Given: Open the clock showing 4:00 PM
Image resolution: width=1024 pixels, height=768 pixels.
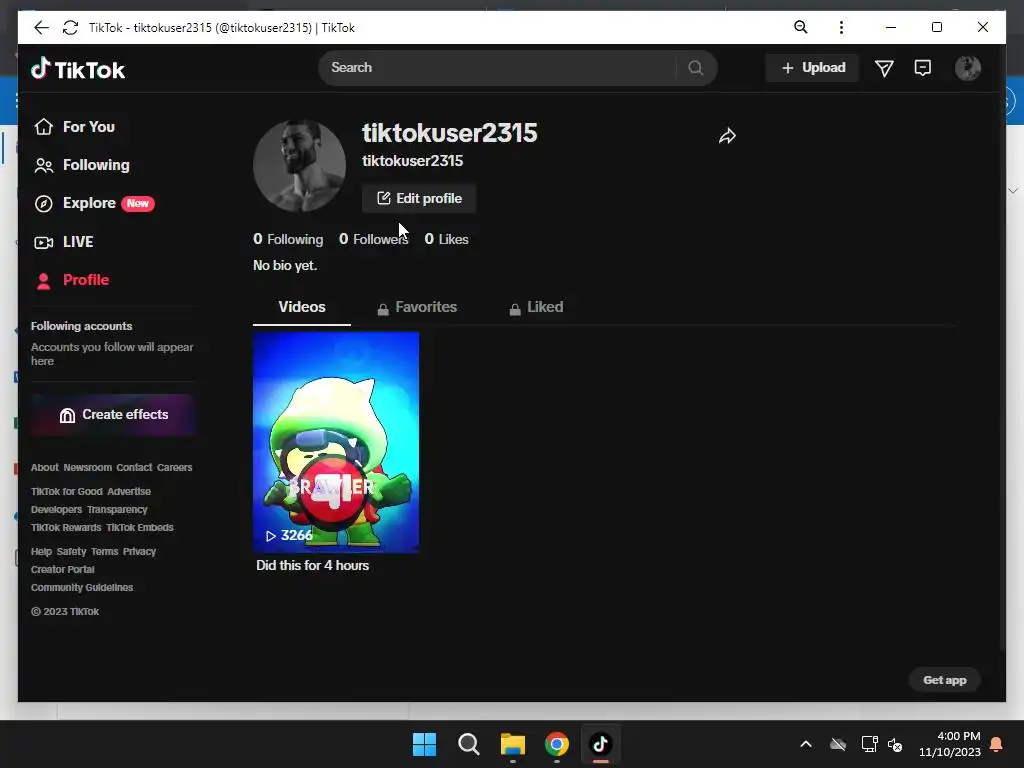Looking at the screenshot, I should (x=950, y=744).
